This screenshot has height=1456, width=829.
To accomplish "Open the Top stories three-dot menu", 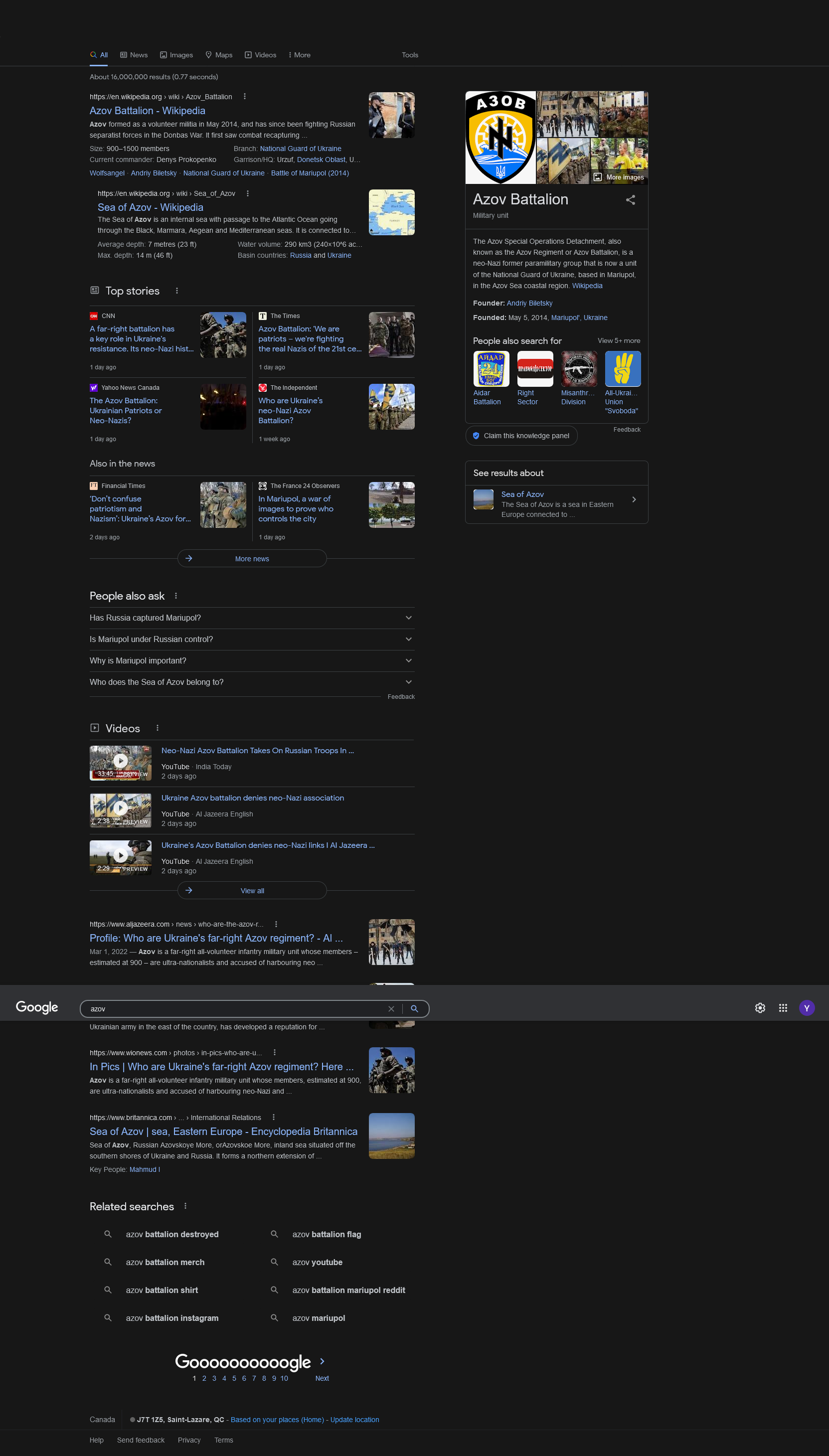I will click(177, 291).
